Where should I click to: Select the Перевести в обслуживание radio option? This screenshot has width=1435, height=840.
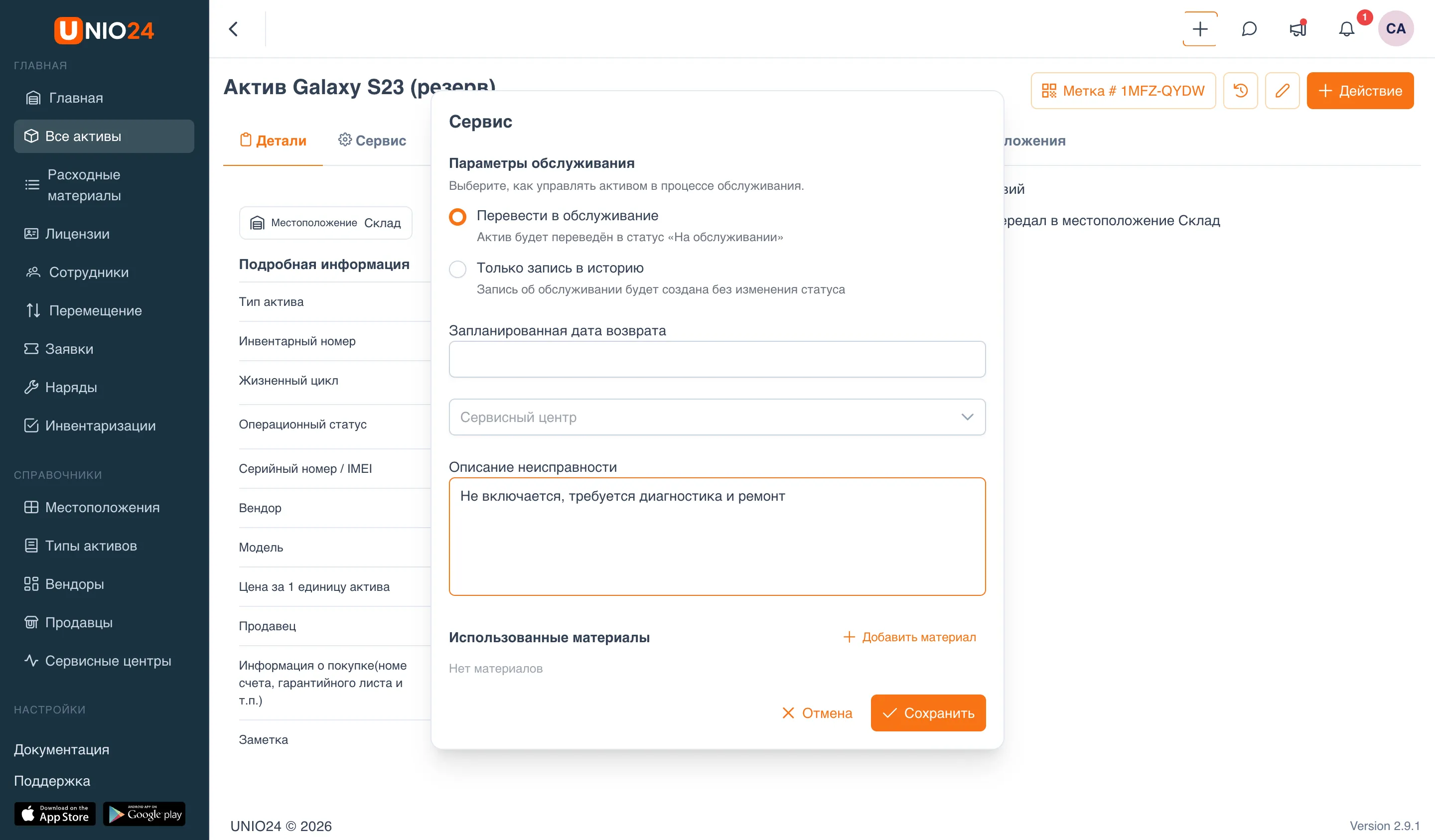click(x=457, y=217)
